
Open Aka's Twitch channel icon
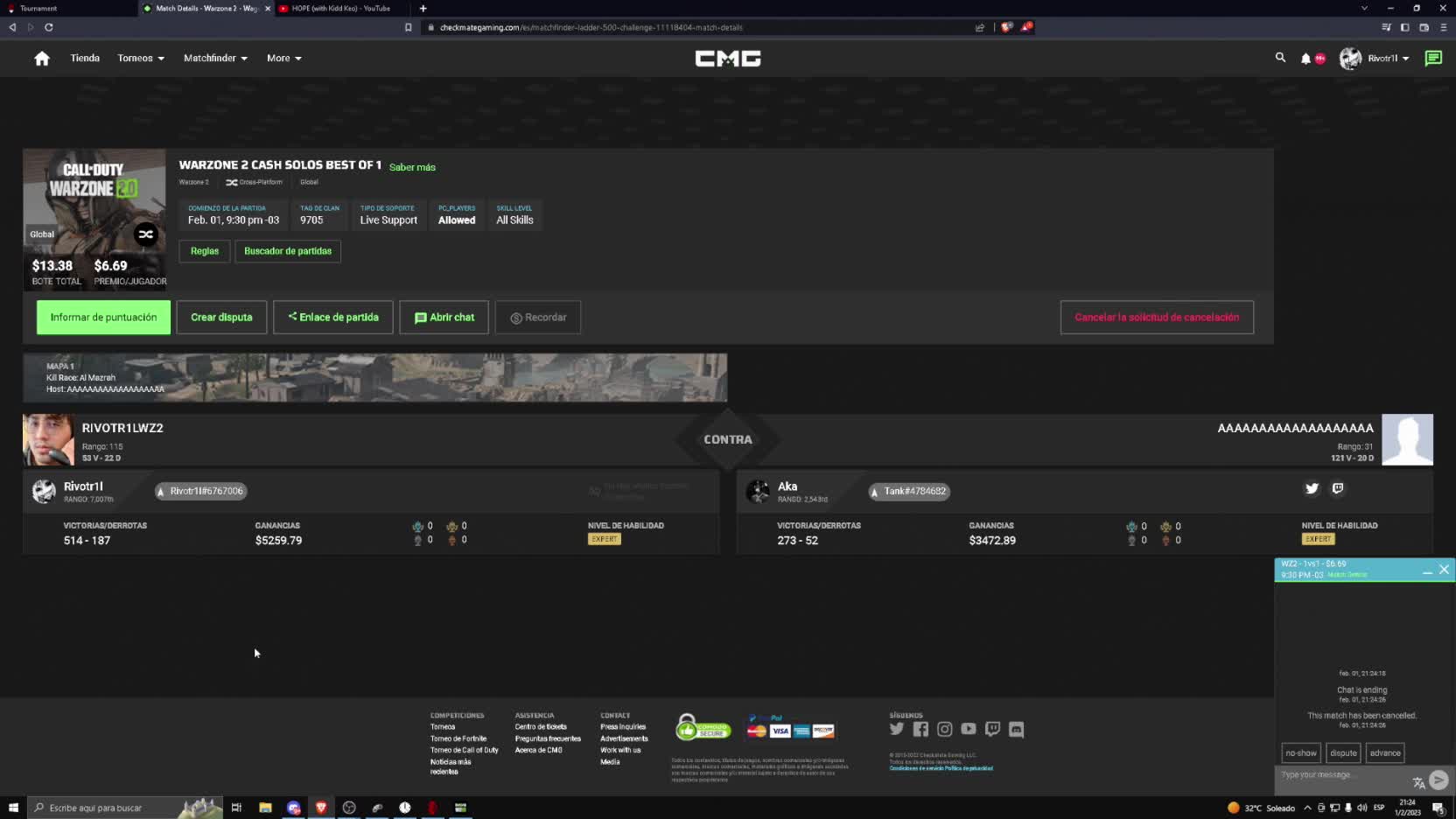(1338, 489)
